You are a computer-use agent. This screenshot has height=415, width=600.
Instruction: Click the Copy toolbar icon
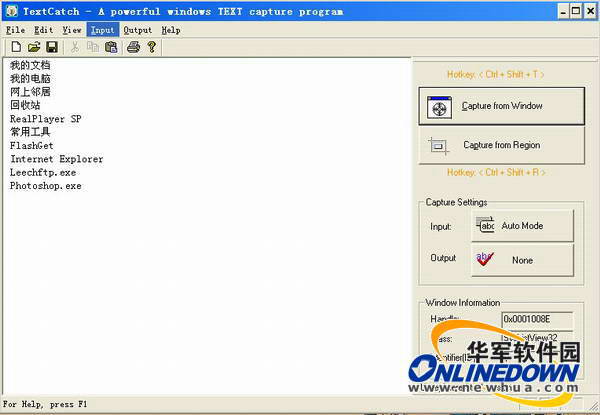click(93, 47)
